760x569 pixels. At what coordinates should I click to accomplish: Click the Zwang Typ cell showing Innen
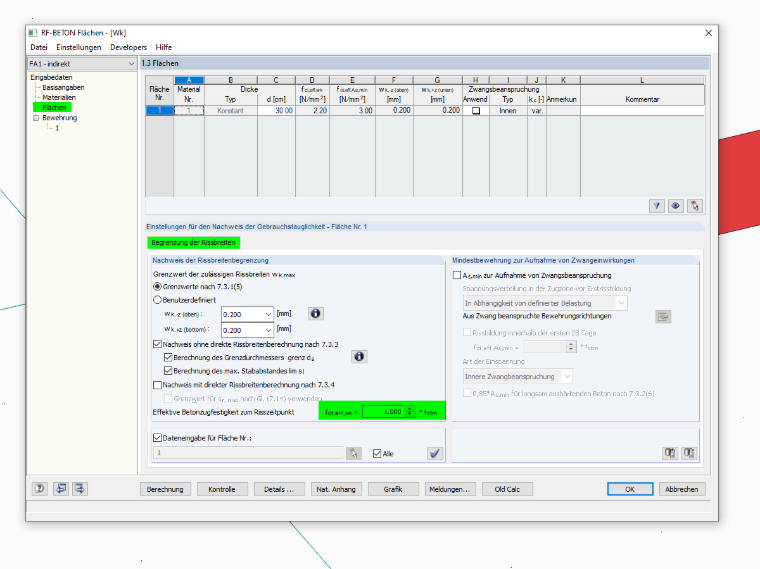click(x=508, y=111)
